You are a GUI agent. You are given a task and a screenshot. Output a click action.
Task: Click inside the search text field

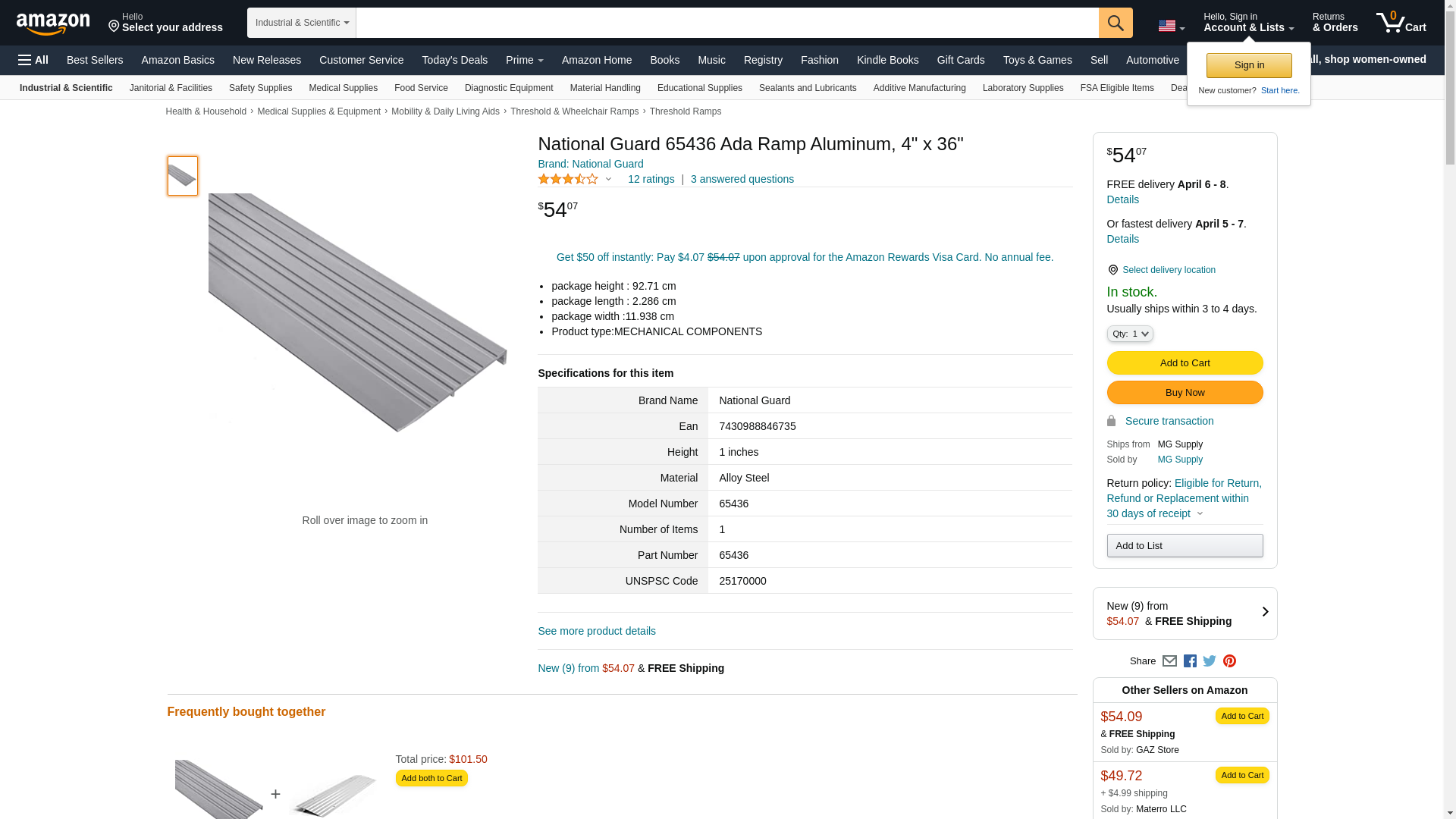726,23
